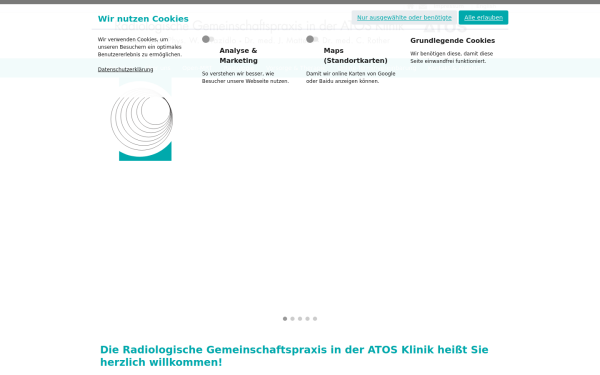Go to the second carousel slide dot

(292, 319)
